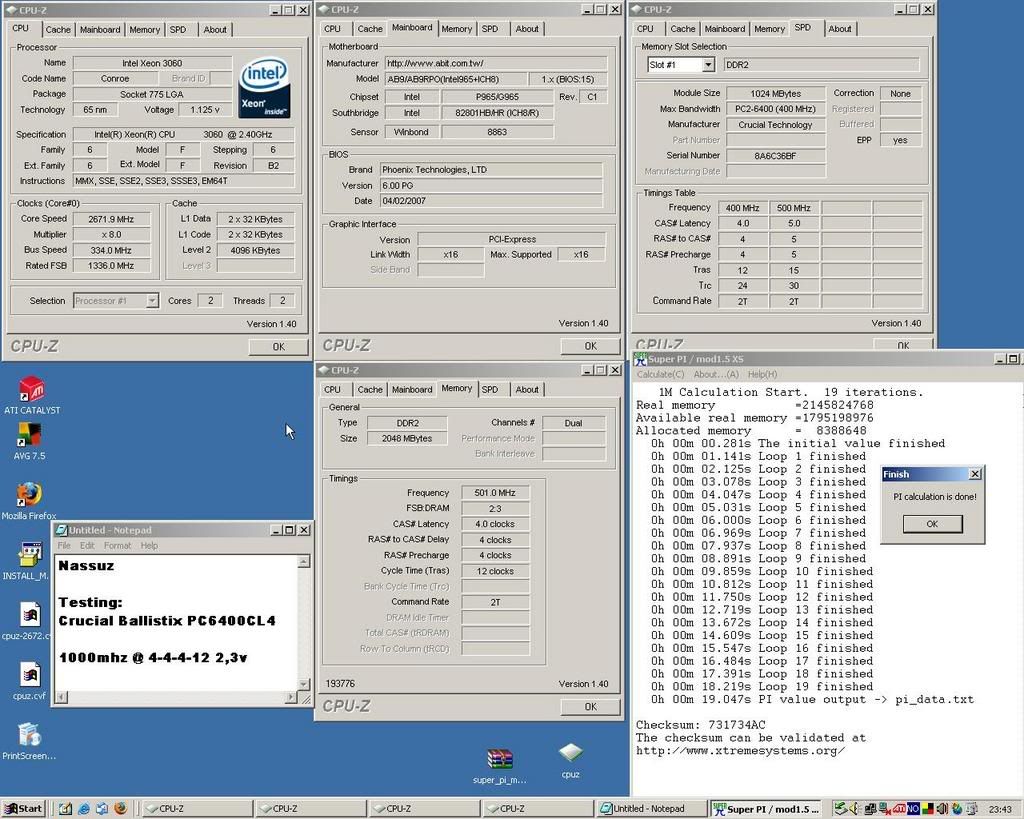The height and width of the screenshot is (819, 1024).
Task: Open the Start menu
Action: (23, 809)
